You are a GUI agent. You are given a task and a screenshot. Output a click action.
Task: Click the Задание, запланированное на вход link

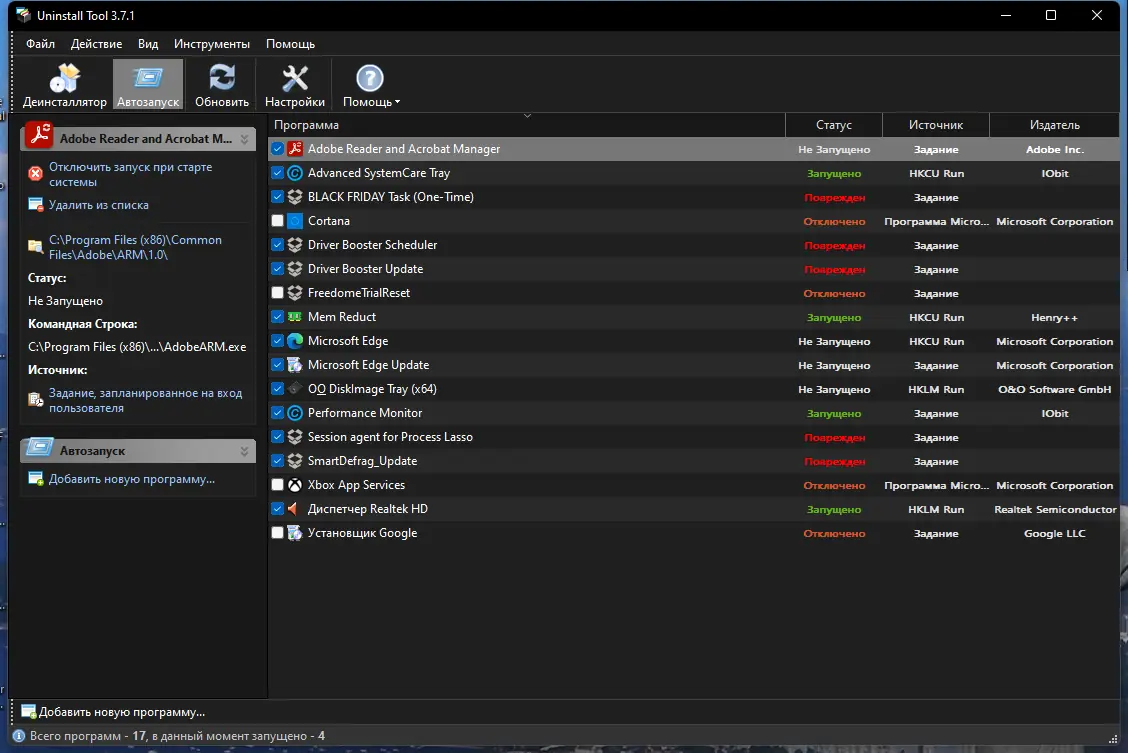point(145,401)
